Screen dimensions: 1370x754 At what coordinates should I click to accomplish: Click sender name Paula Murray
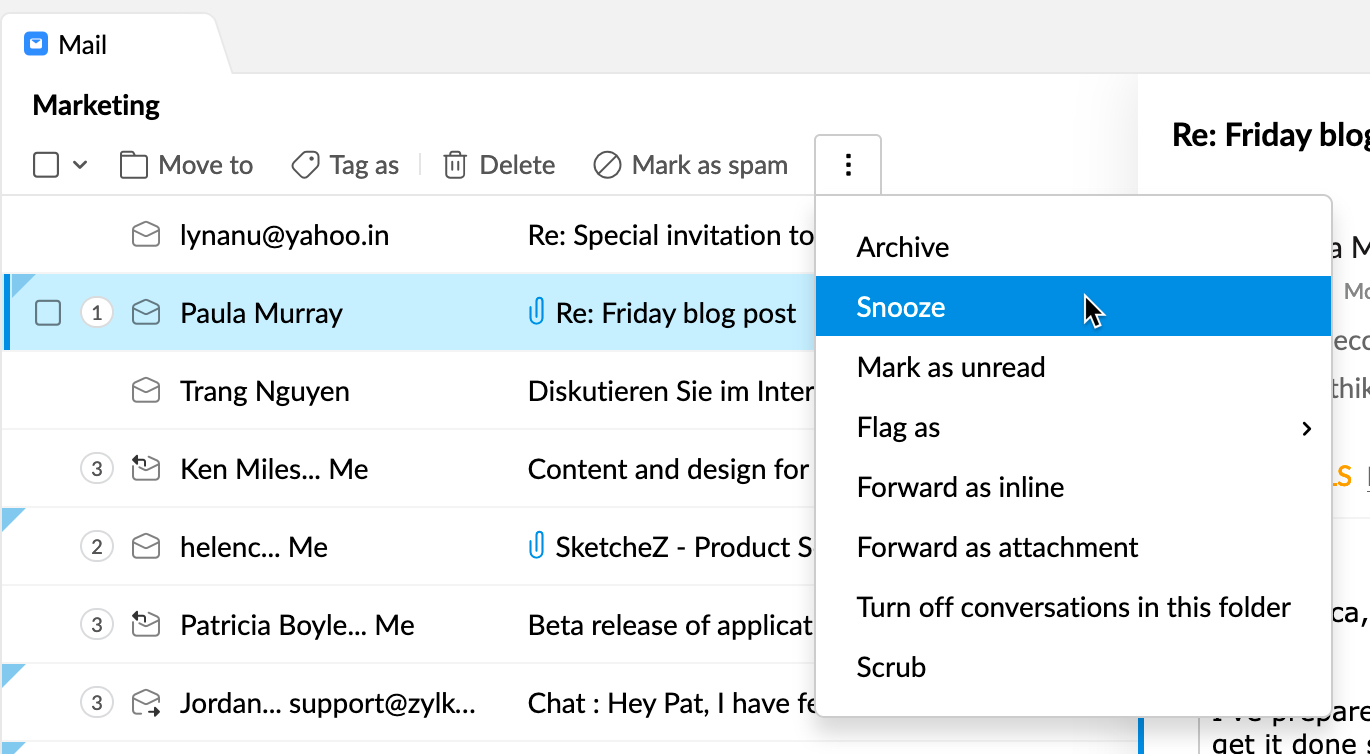(261, 313)
